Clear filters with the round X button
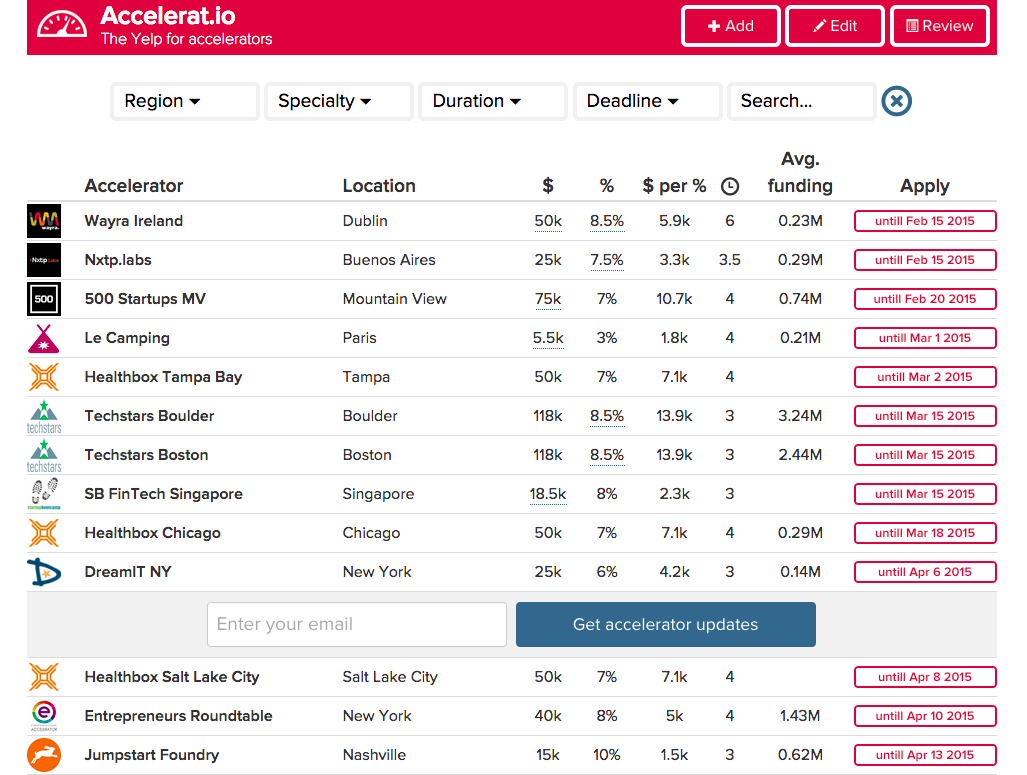 pyautogui.click(x=897, y=101)
